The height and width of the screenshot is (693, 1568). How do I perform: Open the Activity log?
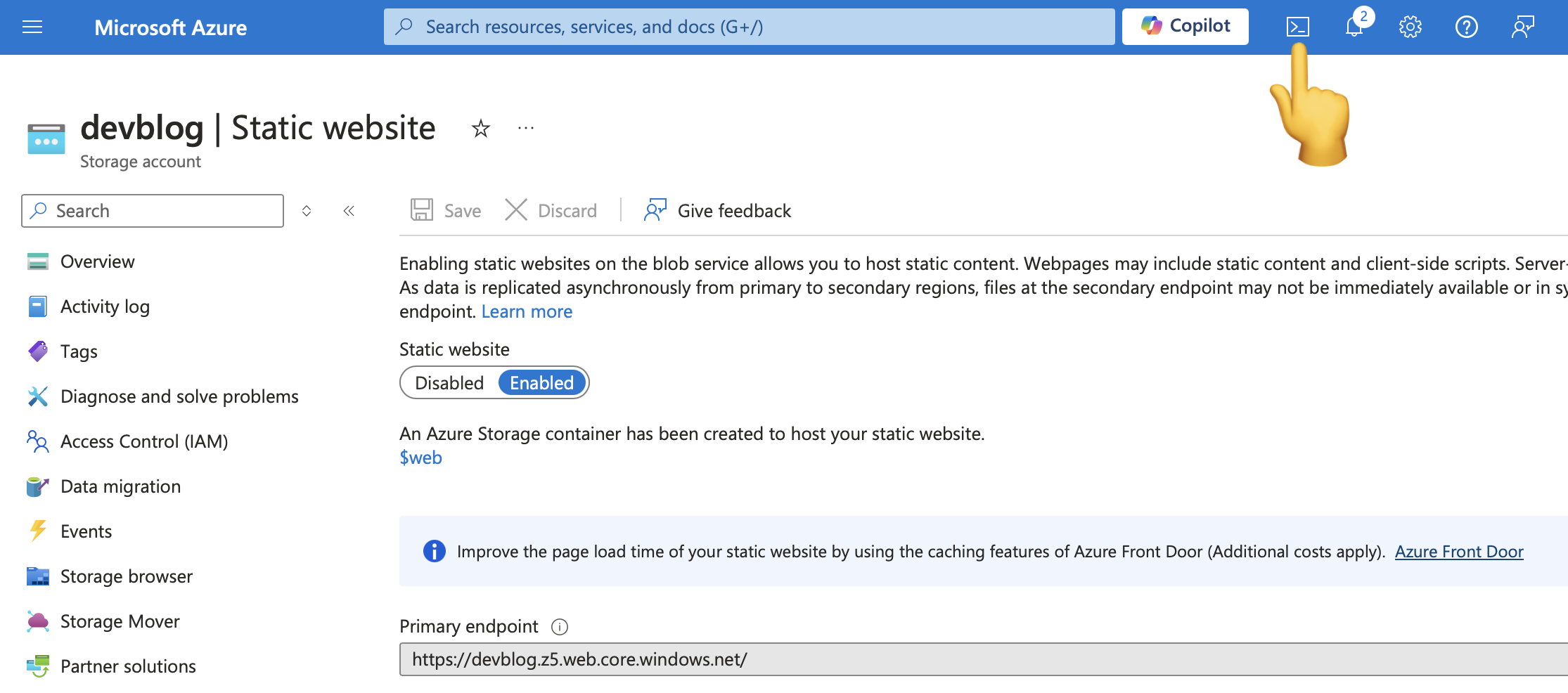pyautogui.click(x=104, y=306)
